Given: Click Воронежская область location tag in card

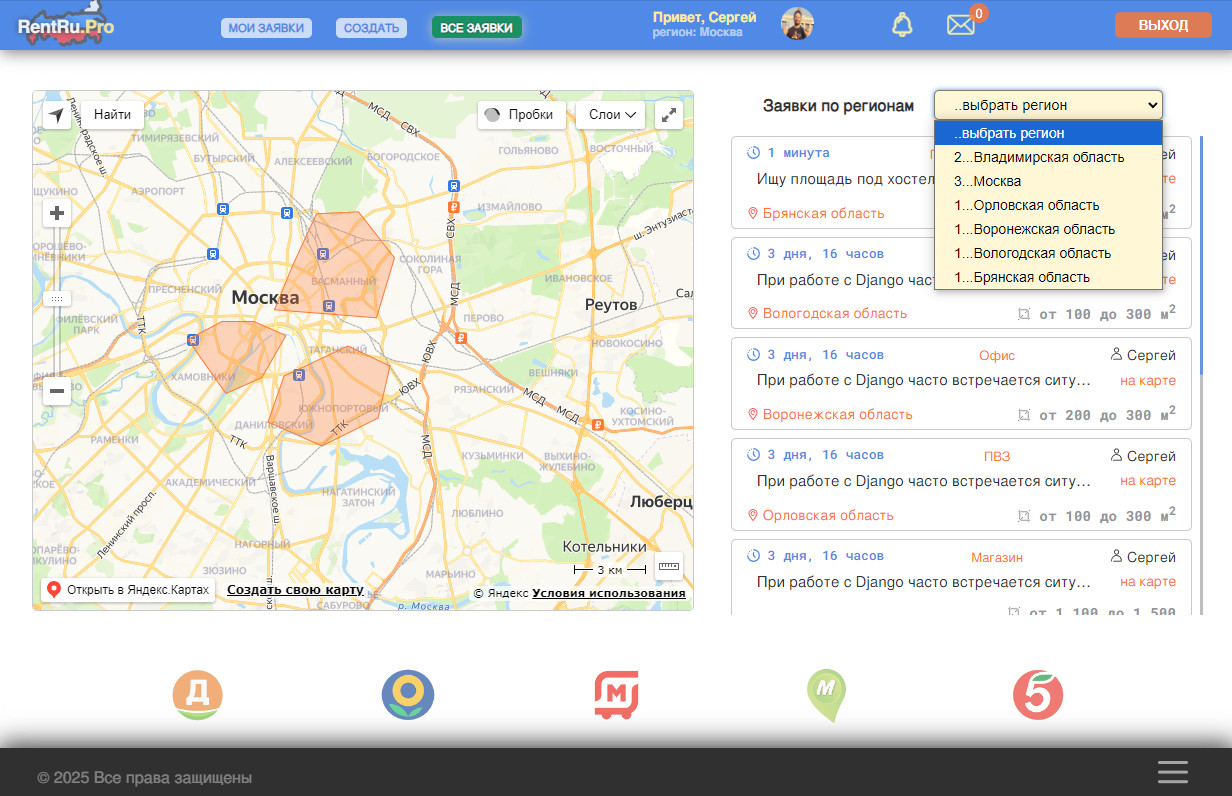Looking at the screenshot, I should click(830, 414).
